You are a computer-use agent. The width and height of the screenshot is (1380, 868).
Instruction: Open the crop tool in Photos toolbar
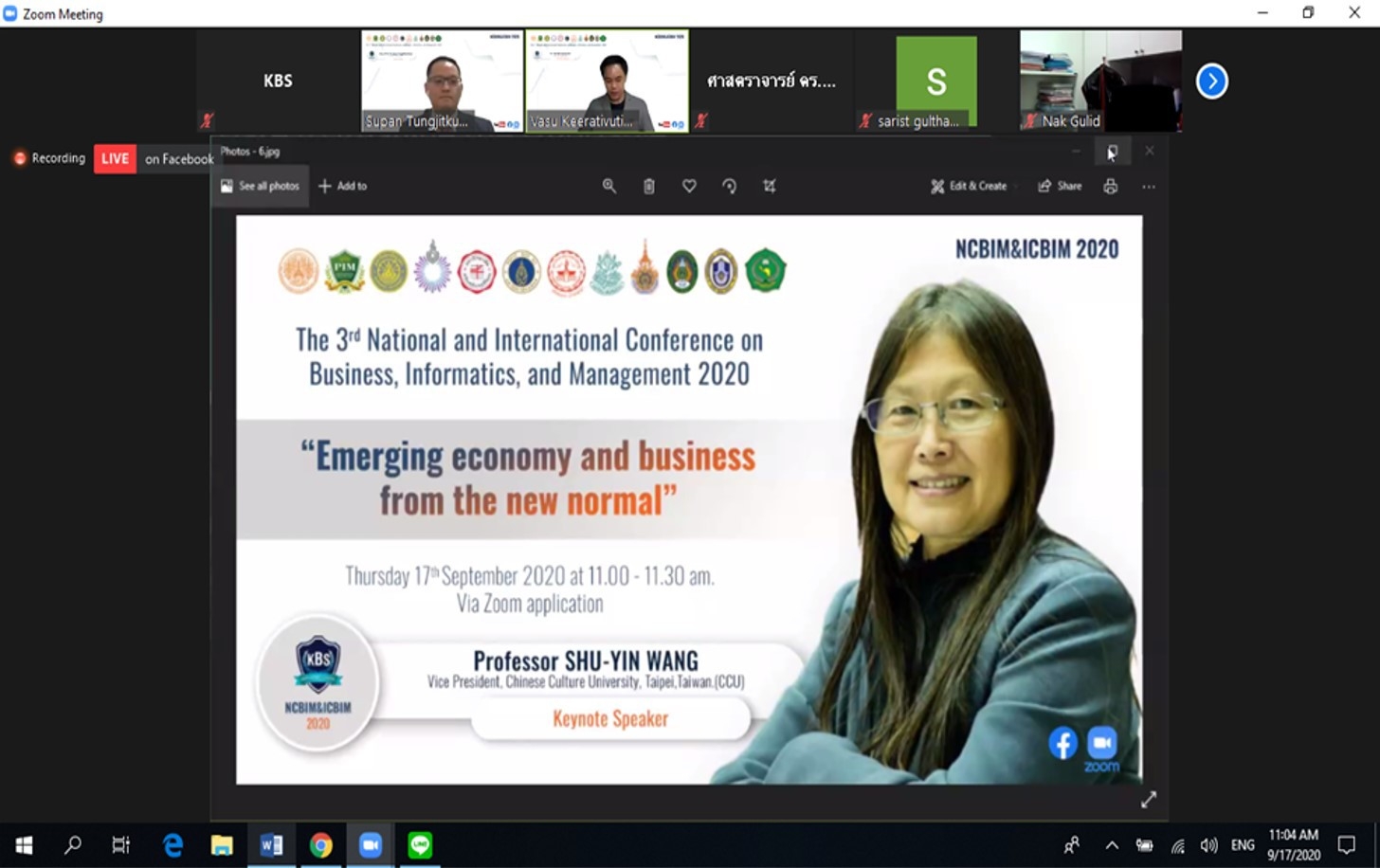pyautogui.click(x=770, y=187)
